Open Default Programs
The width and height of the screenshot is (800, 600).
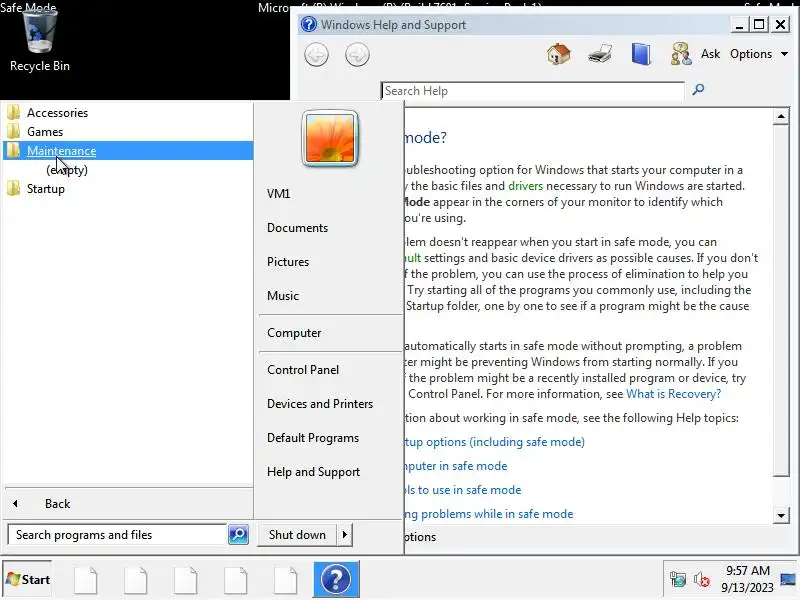[313, 438]
